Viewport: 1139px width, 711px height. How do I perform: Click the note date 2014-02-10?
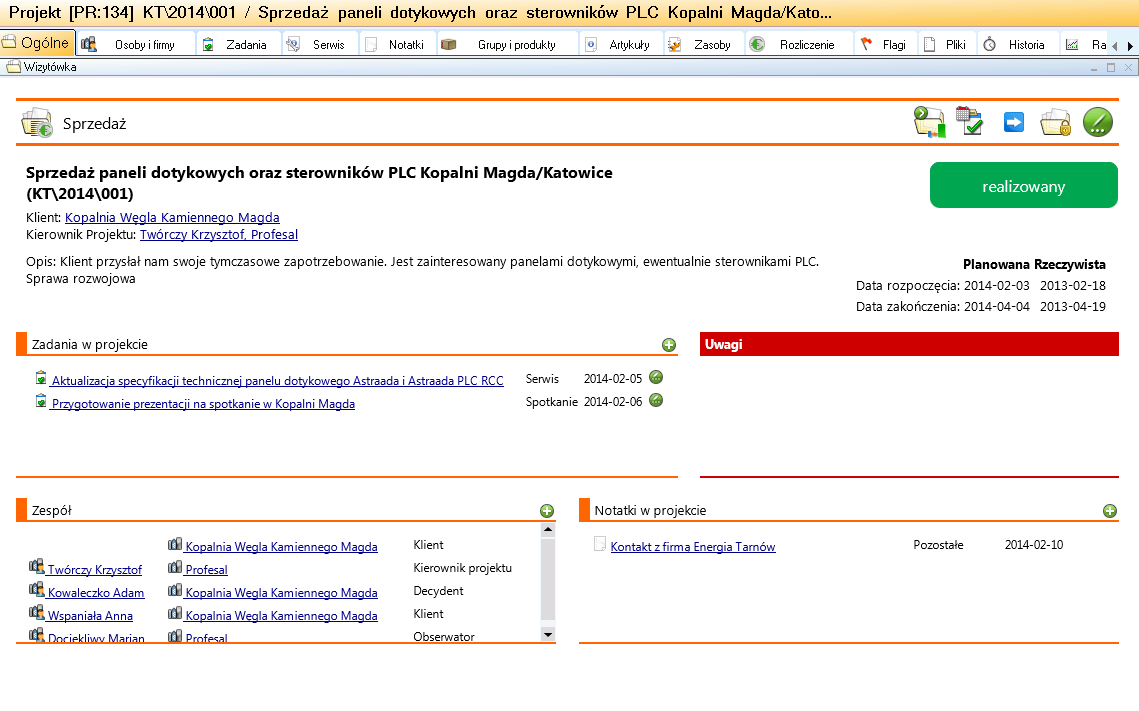coord(1034,545)
